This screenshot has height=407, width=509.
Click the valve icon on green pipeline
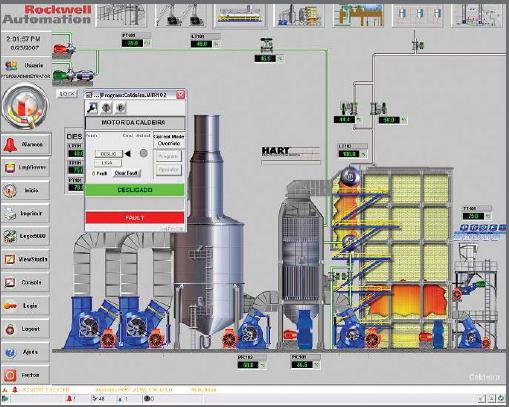266,45
